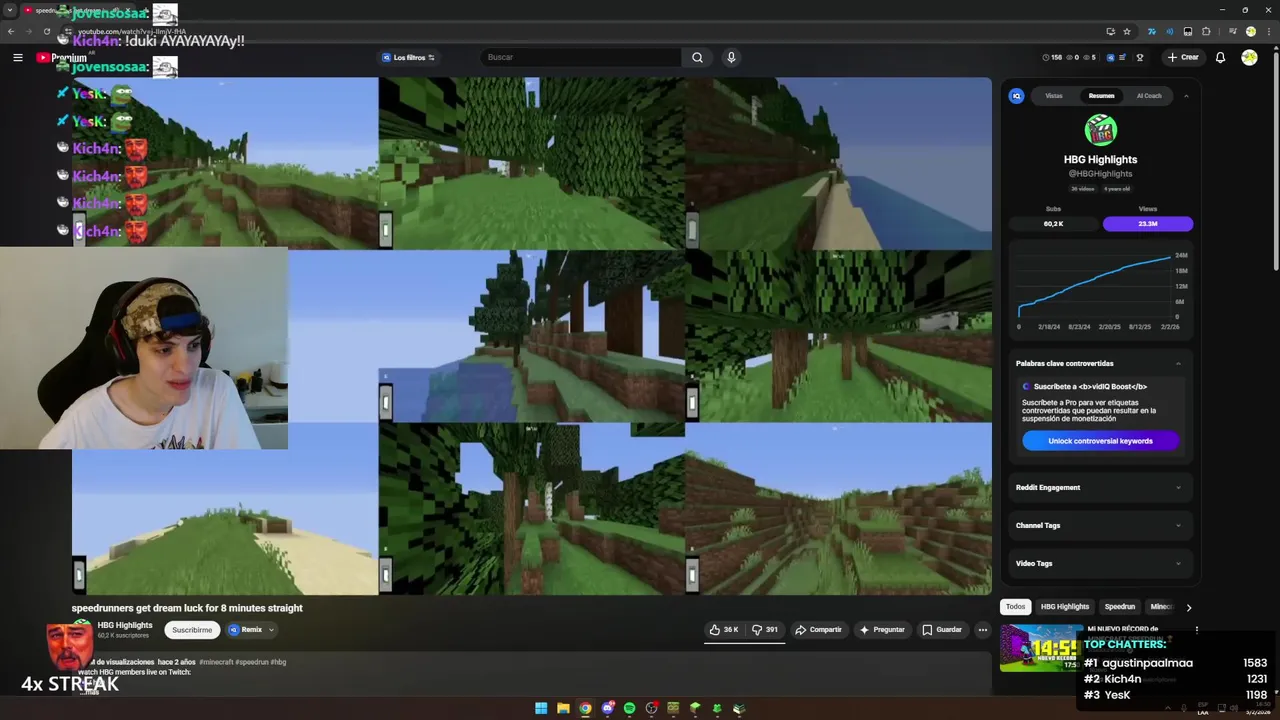Click the search magnifier button
This screenshot has height=720, width=1280.
pyautogui.click(x=697, y=58)
